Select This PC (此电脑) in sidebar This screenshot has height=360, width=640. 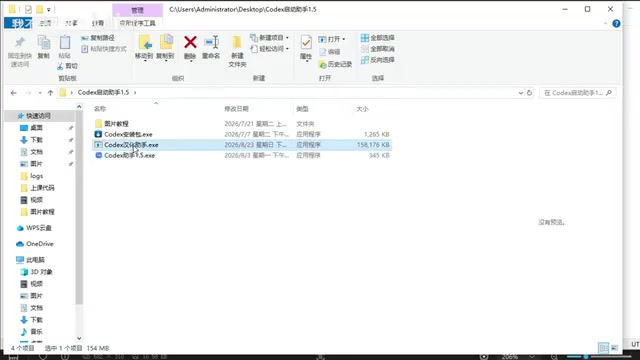pyautogui.click(x=35, y=260)
